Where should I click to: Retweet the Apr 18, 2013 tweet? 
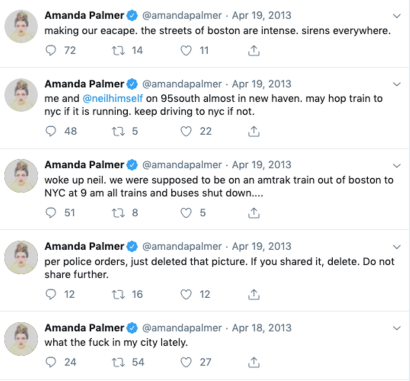click(118, 362)
